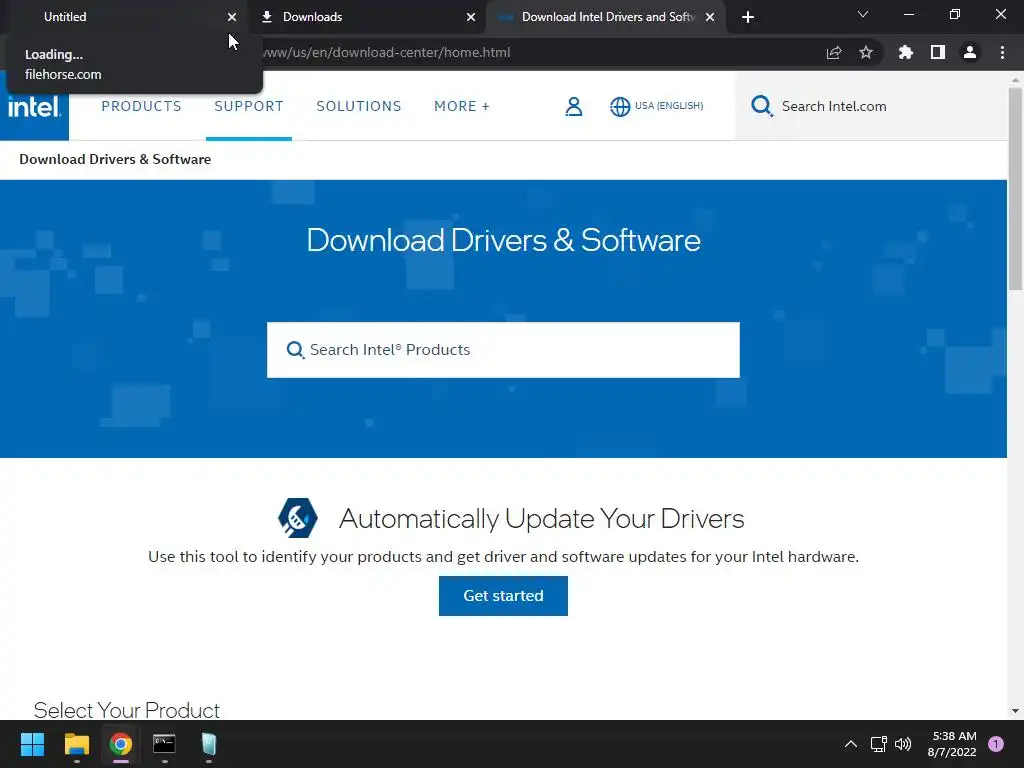This screenshot has width=1024, height=768.
Task: Open Chrome profile avatar icon
Action: pyautogui.click(x=970, y=52)
